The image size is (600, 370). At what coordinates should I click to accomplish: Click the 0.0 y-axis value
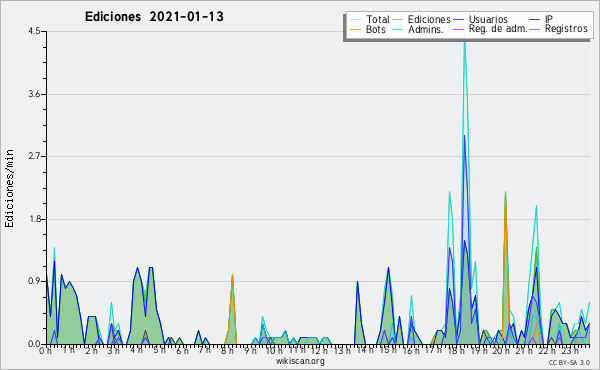(34, 344)
